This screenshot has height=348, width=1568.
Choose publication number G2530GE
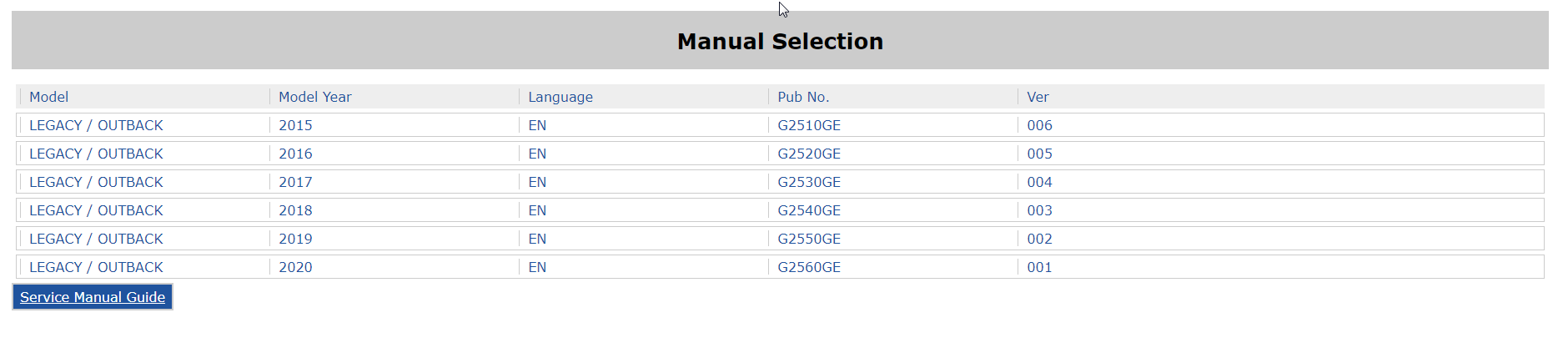(809, 182)
